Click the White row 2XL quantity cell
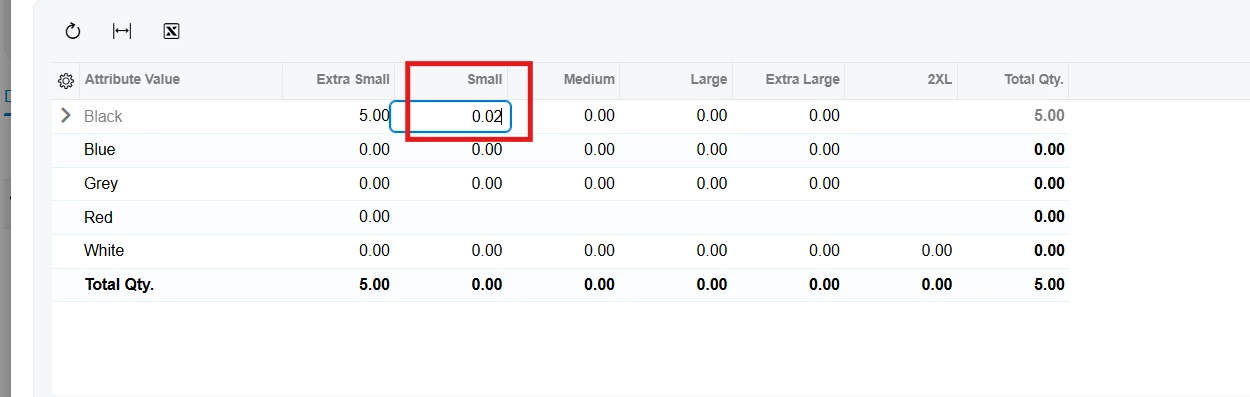The width and height of the screenshot is (1250, 397). (x=901, y=251)
